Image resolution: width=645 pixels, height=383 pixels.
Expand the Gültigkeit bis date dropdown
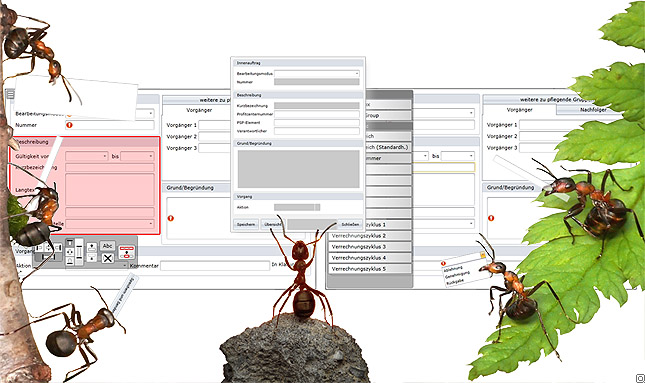137,156
